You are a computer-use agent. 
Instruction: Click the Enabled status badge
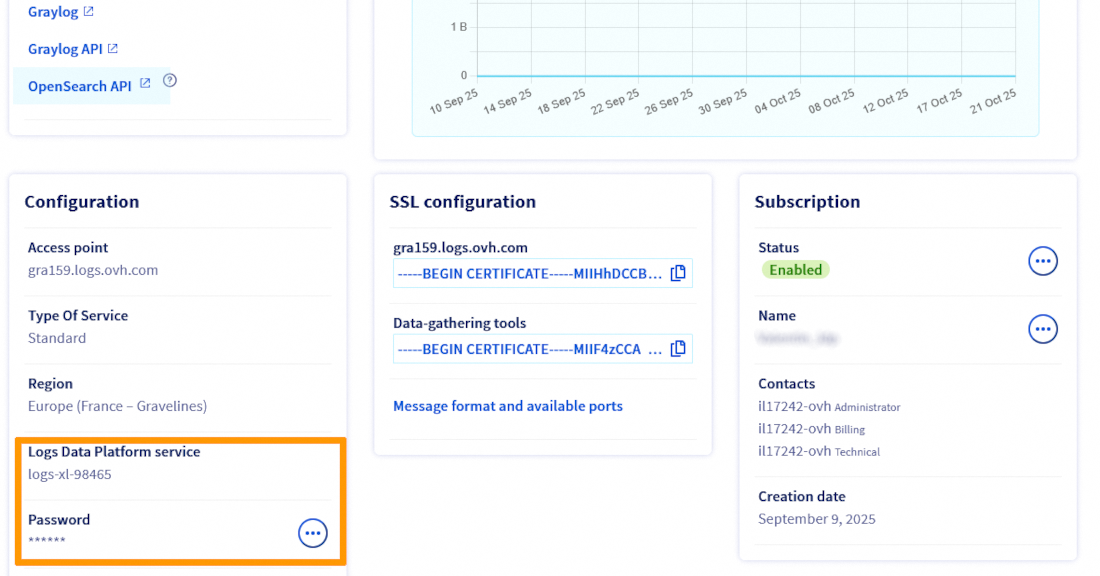click(794, 269)
